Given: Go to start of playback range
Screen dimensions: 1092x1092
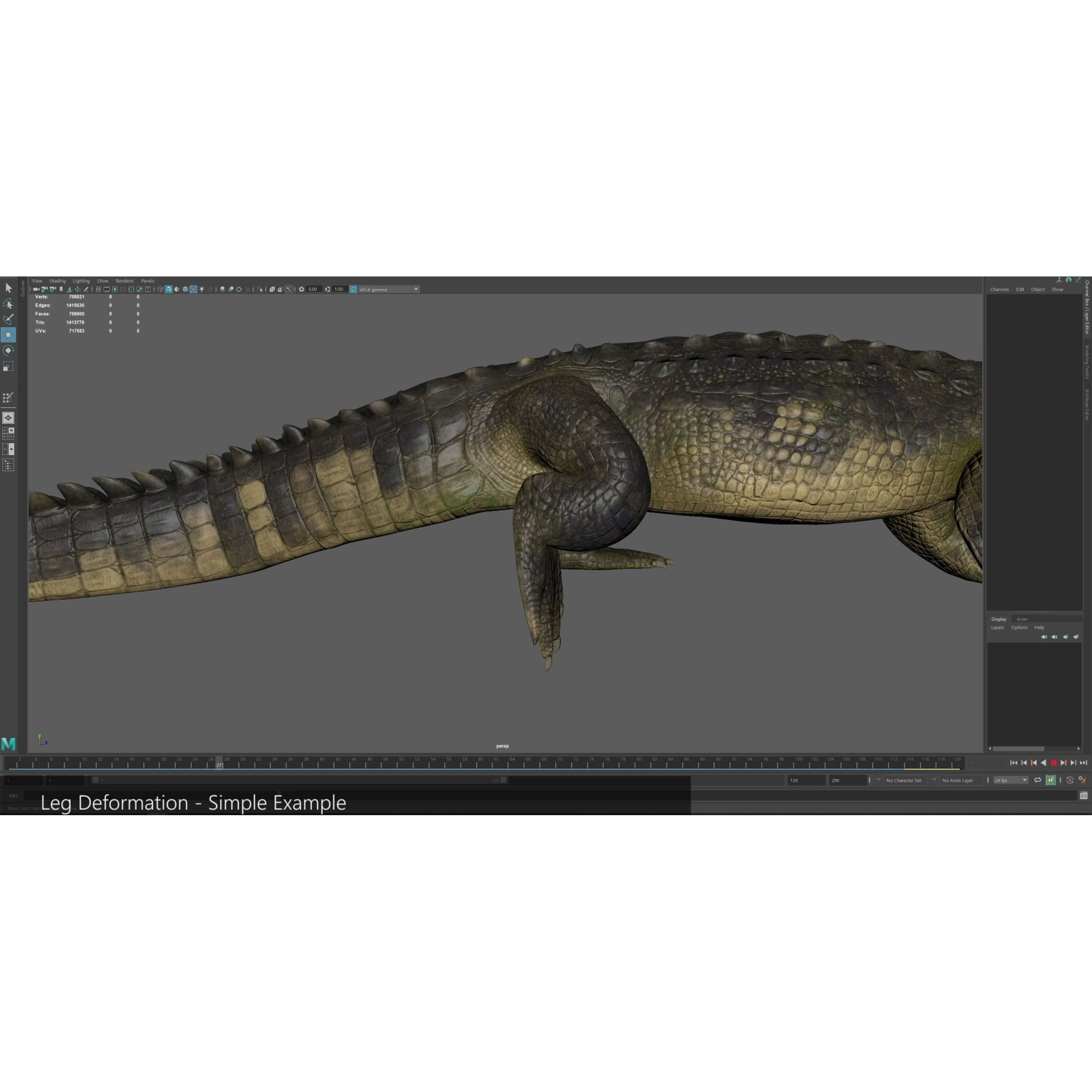Looking at the screenshot, I should [1014, 763].
